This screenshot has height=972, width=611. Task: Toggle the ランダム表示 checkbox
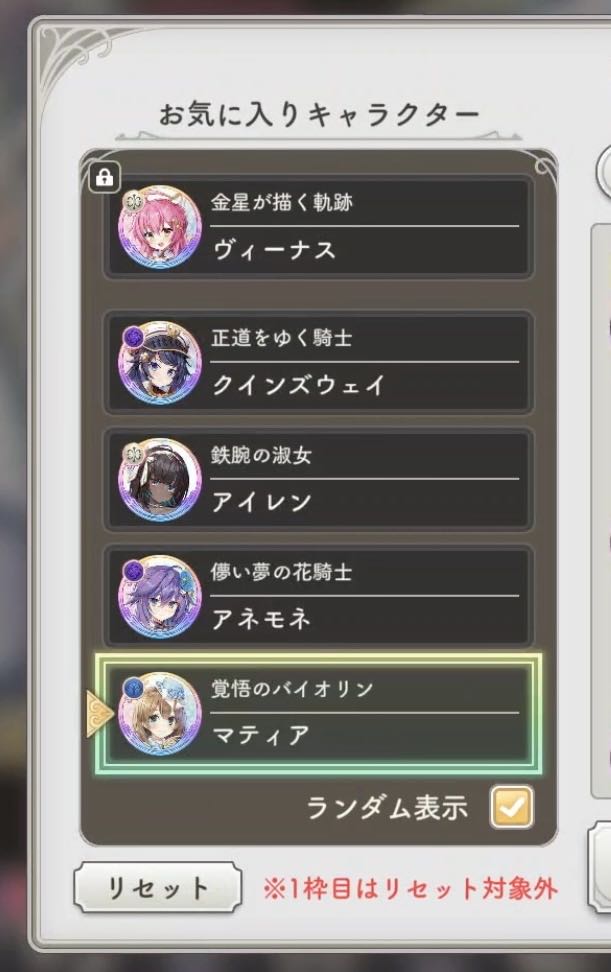point(511,807)
